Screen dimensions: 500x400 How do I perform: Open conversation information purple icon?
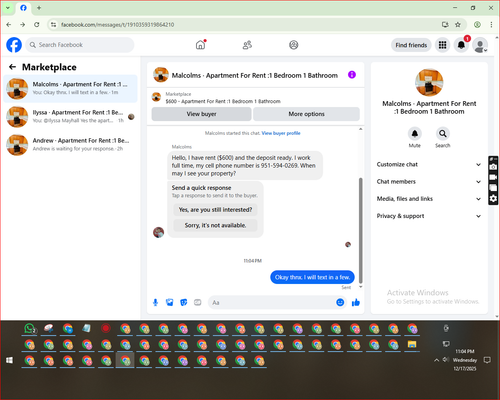352,75
